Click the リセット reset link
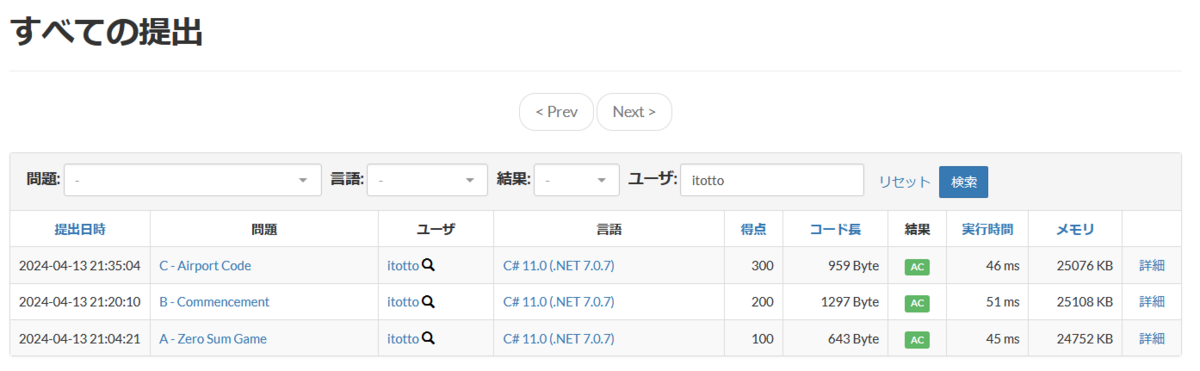Screen dimensions: 1200x371 (x=904, y=182)
